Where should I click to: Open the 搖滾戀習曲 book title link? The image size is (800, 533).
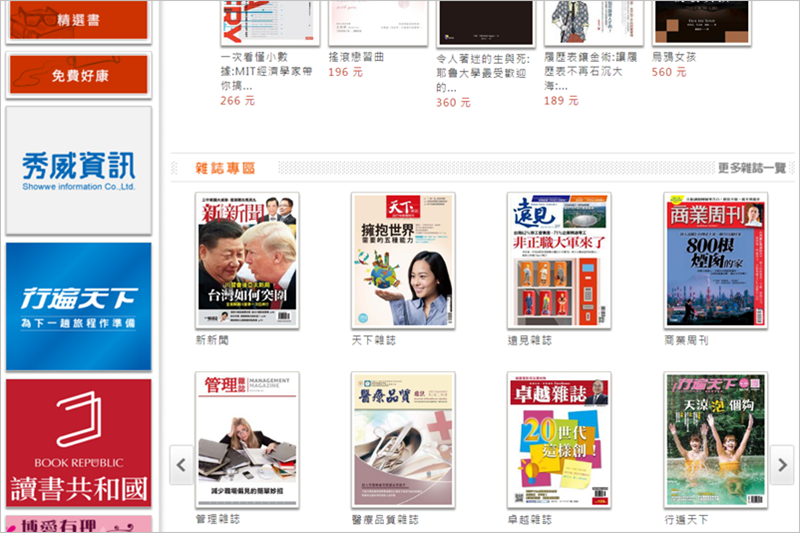click(x=356, y=57)
